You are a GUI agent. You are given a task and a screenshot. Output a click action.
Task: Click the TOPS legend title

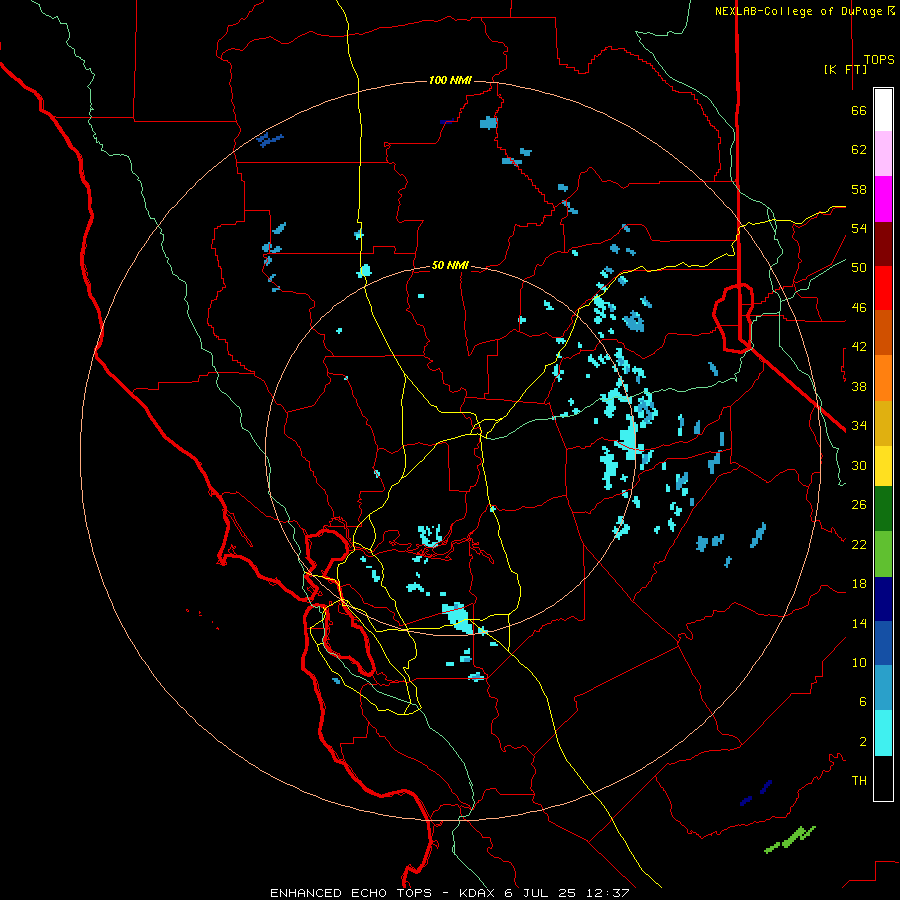click(x=879, y=59)
